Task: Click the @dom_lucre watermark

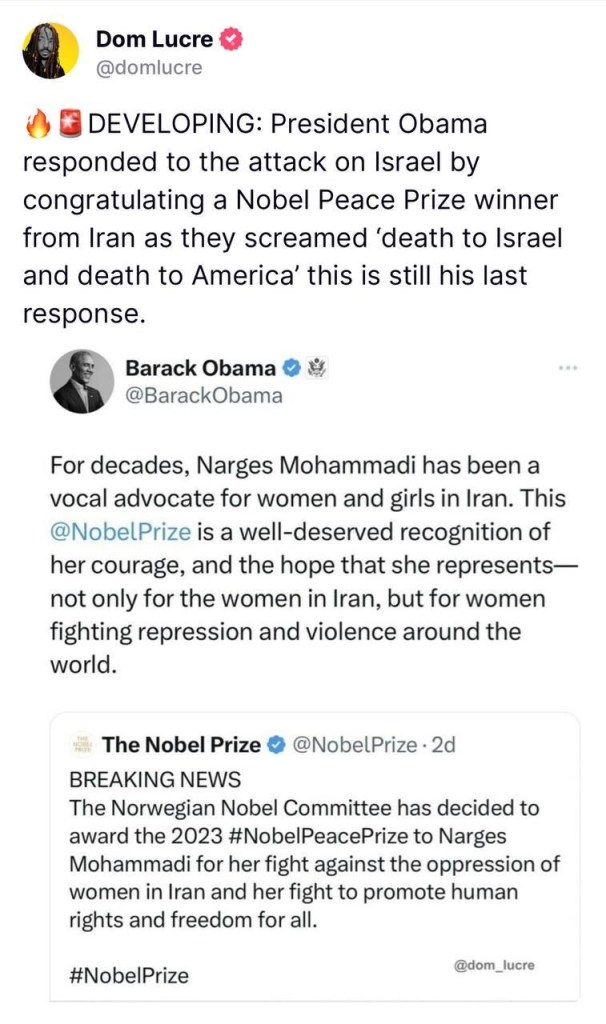Action: [494, 965]
